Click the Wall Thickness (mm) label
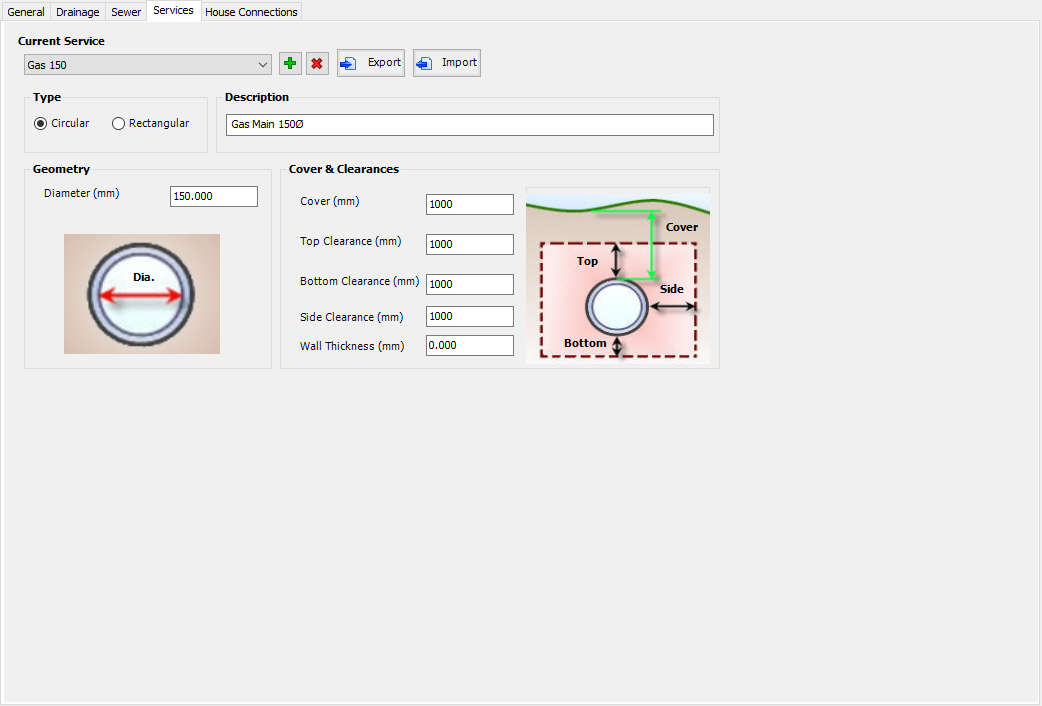Screen dimensions: 1042x706 352,346
